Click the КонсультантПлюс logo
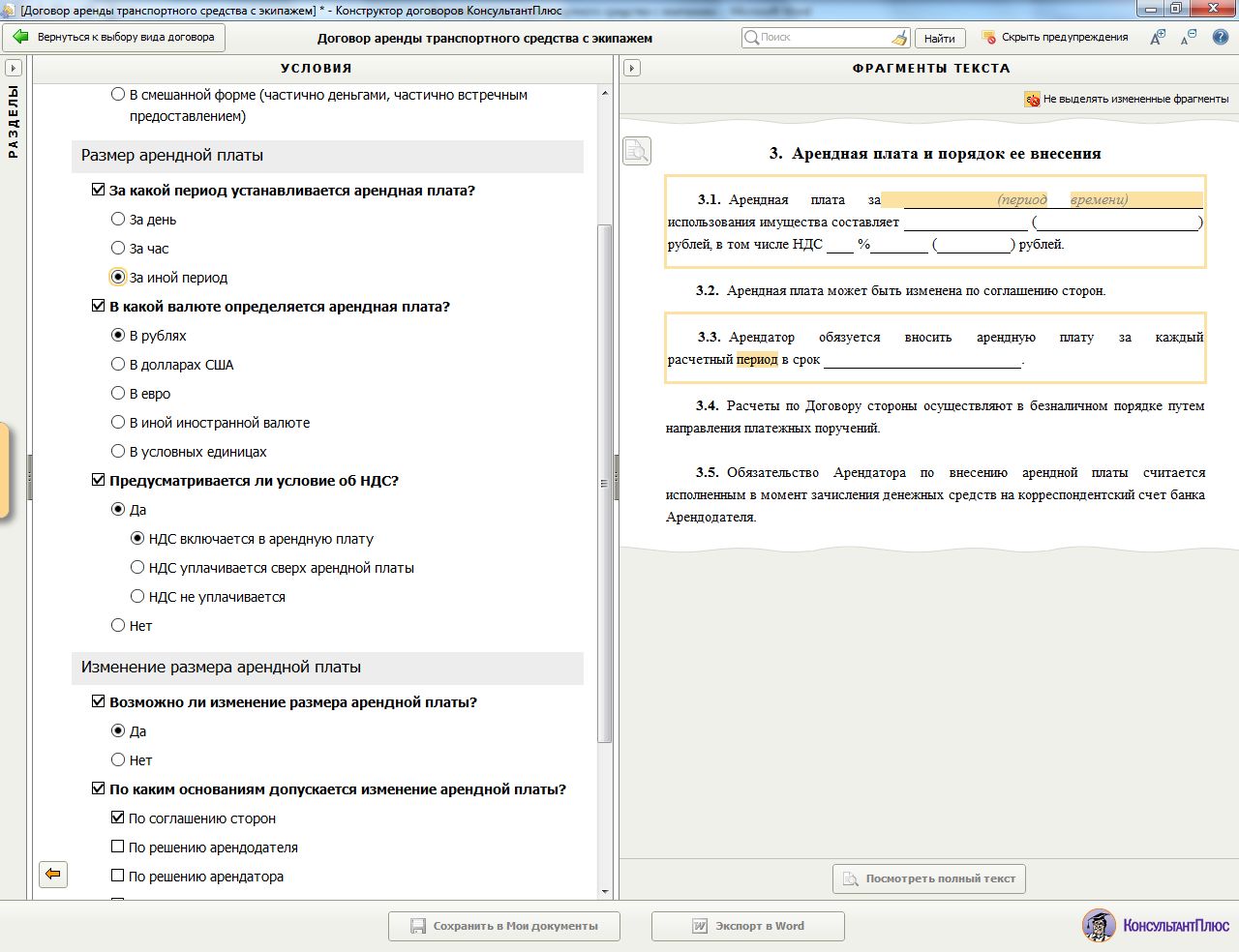The image size is (1239, 952). point(1156,925)
